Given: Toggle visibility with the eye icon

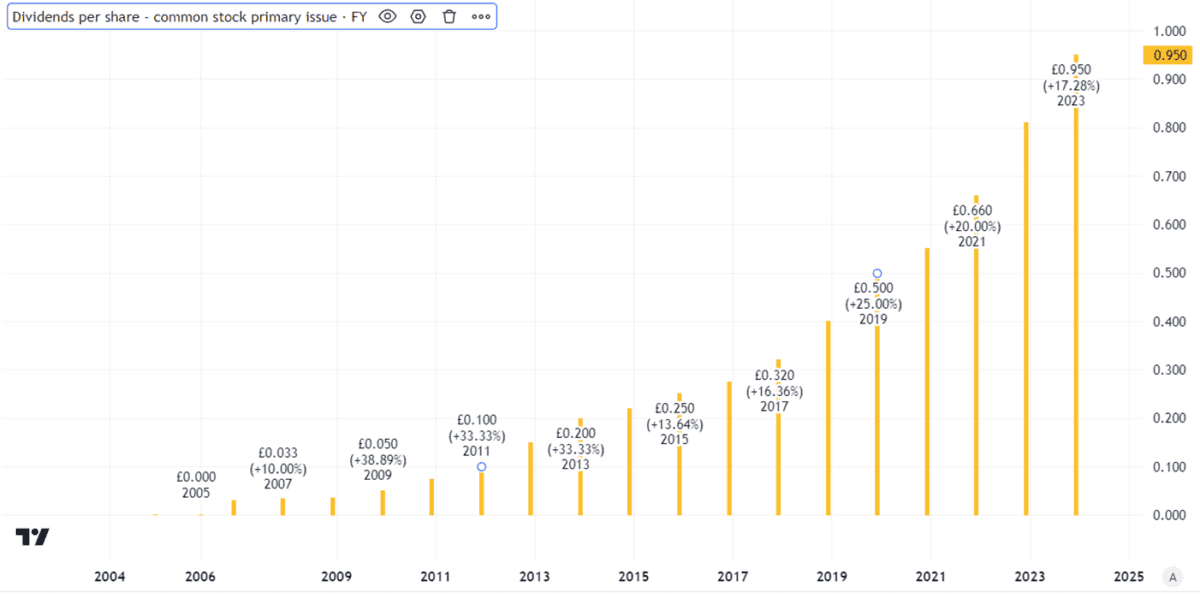Looking at the screenshot, I should pyautogui.click(x=387, y=17).
